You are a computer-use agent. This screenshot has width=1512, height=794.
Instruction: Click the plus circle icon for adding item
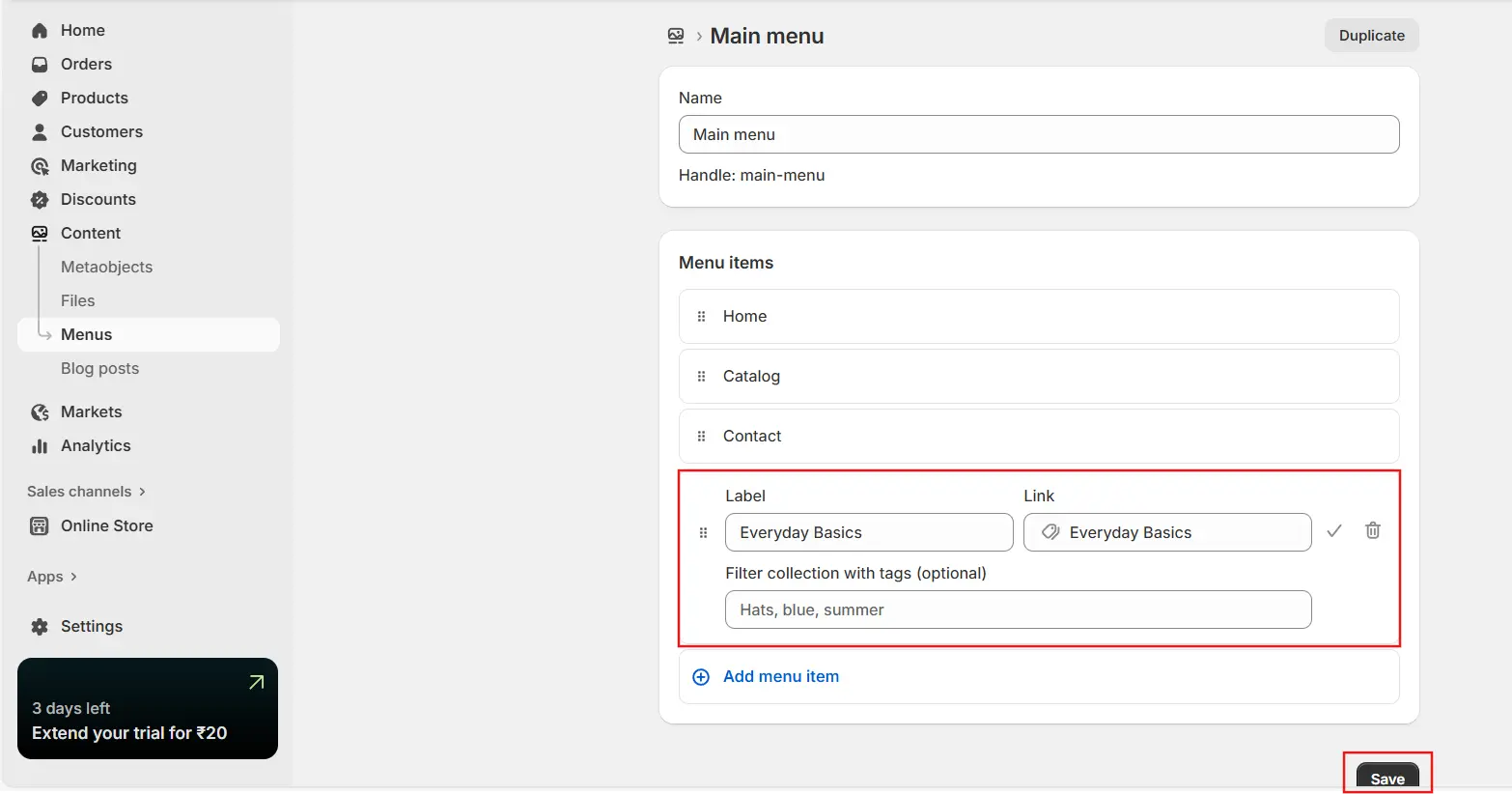701,677
